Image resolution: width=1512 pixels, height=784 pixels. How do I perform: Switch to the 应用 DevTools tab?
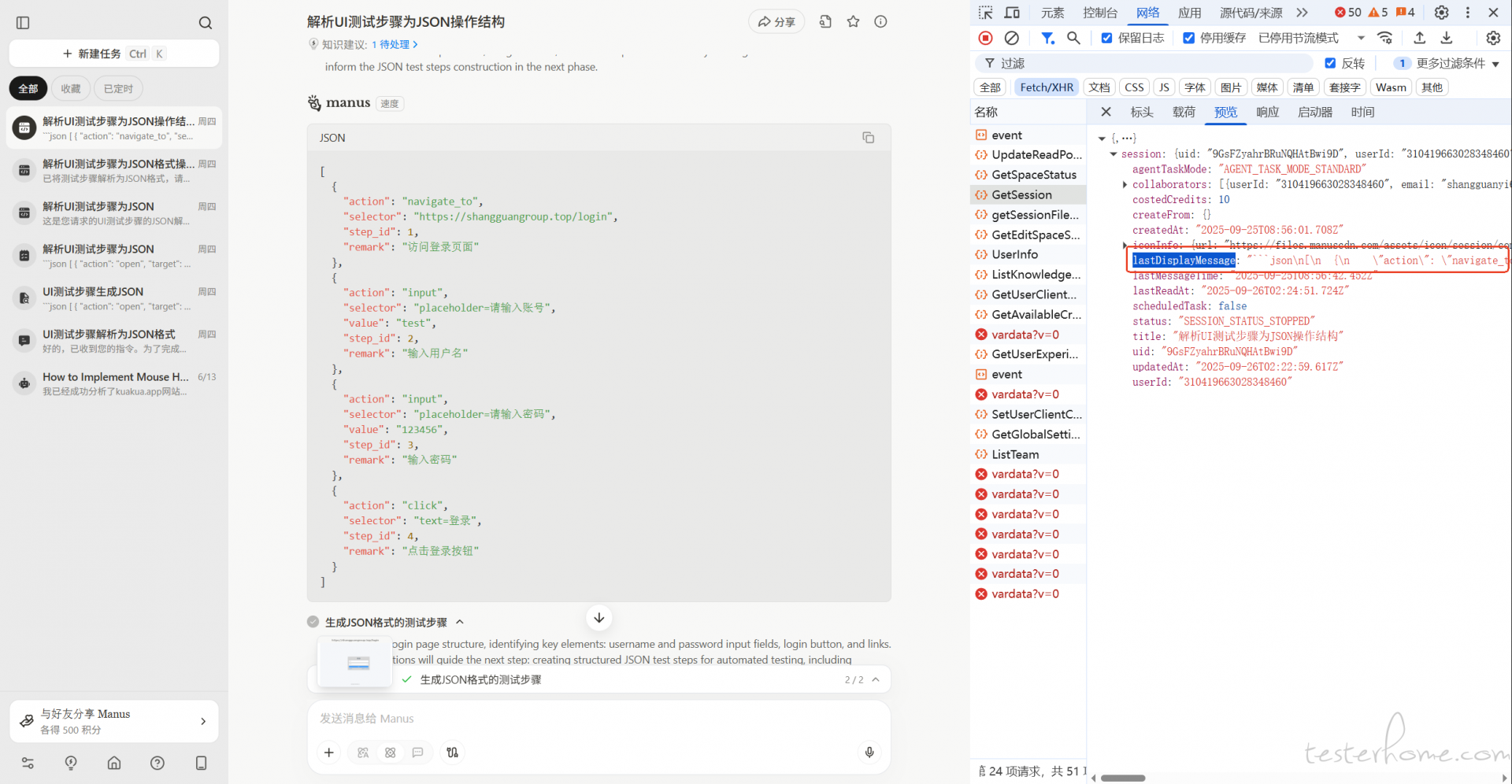[x=1189, y=13]
